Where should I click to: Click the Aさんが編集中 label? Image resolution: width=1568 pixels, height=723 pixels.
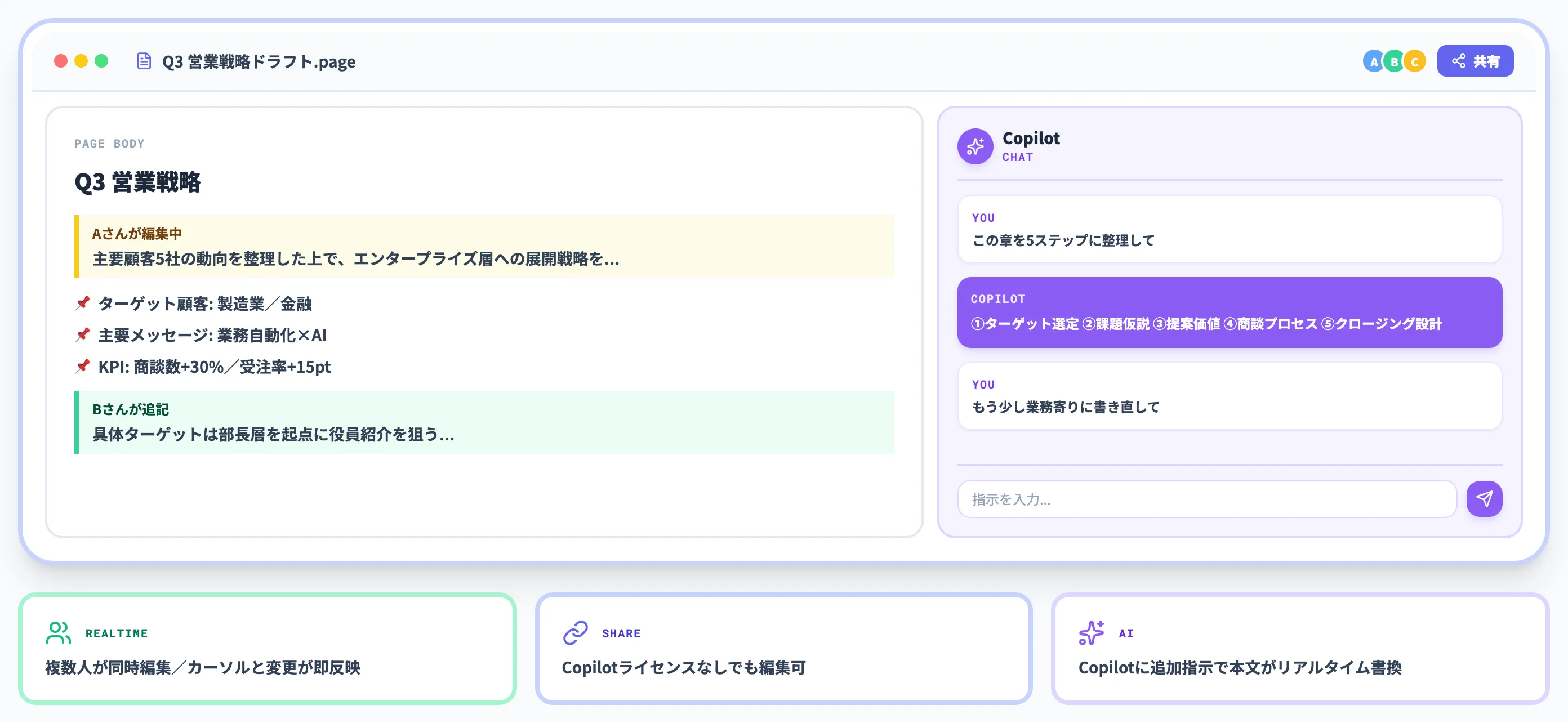tap(137, 234)
